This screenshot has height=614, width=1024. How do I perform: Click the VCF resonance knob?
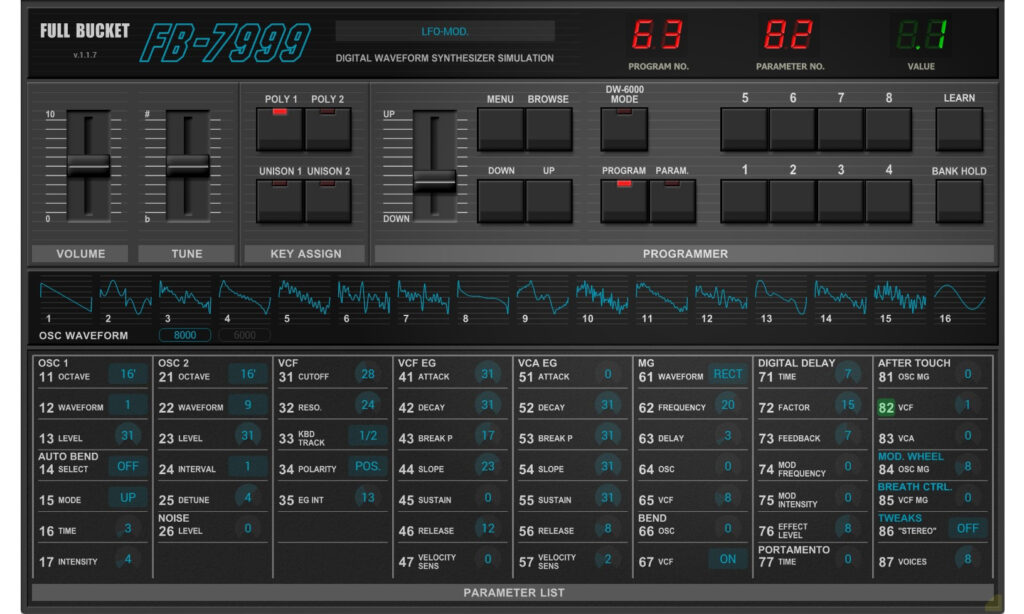pyautogui.click(x=368, y=405)
